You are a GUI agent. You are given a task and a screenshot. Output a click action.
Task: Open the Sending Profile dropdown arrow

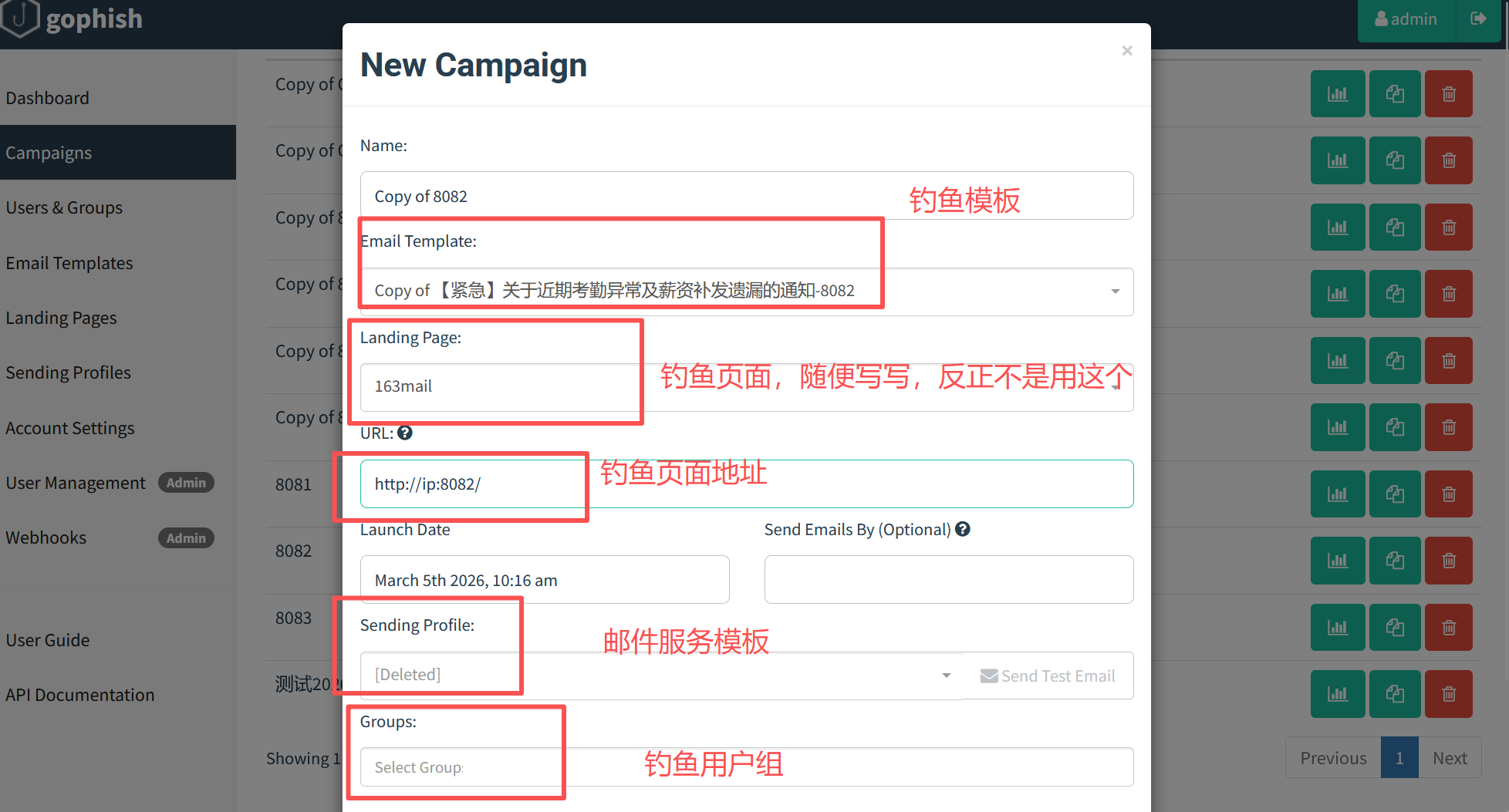click(x=947, y=676)
